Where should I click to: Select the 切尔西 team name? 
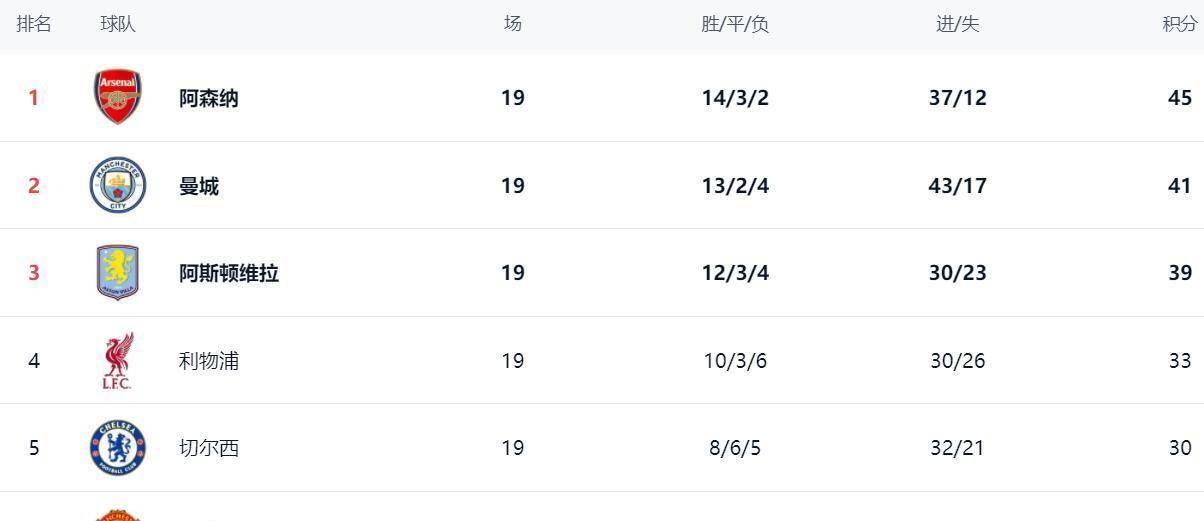tap(209, 448)
